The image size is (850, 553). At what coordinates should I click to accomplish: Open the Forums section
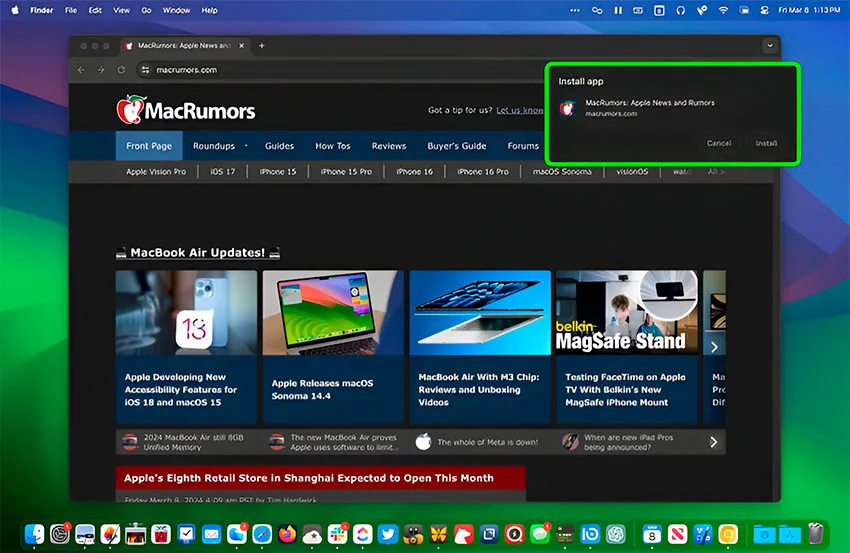(x=523, y=146)
